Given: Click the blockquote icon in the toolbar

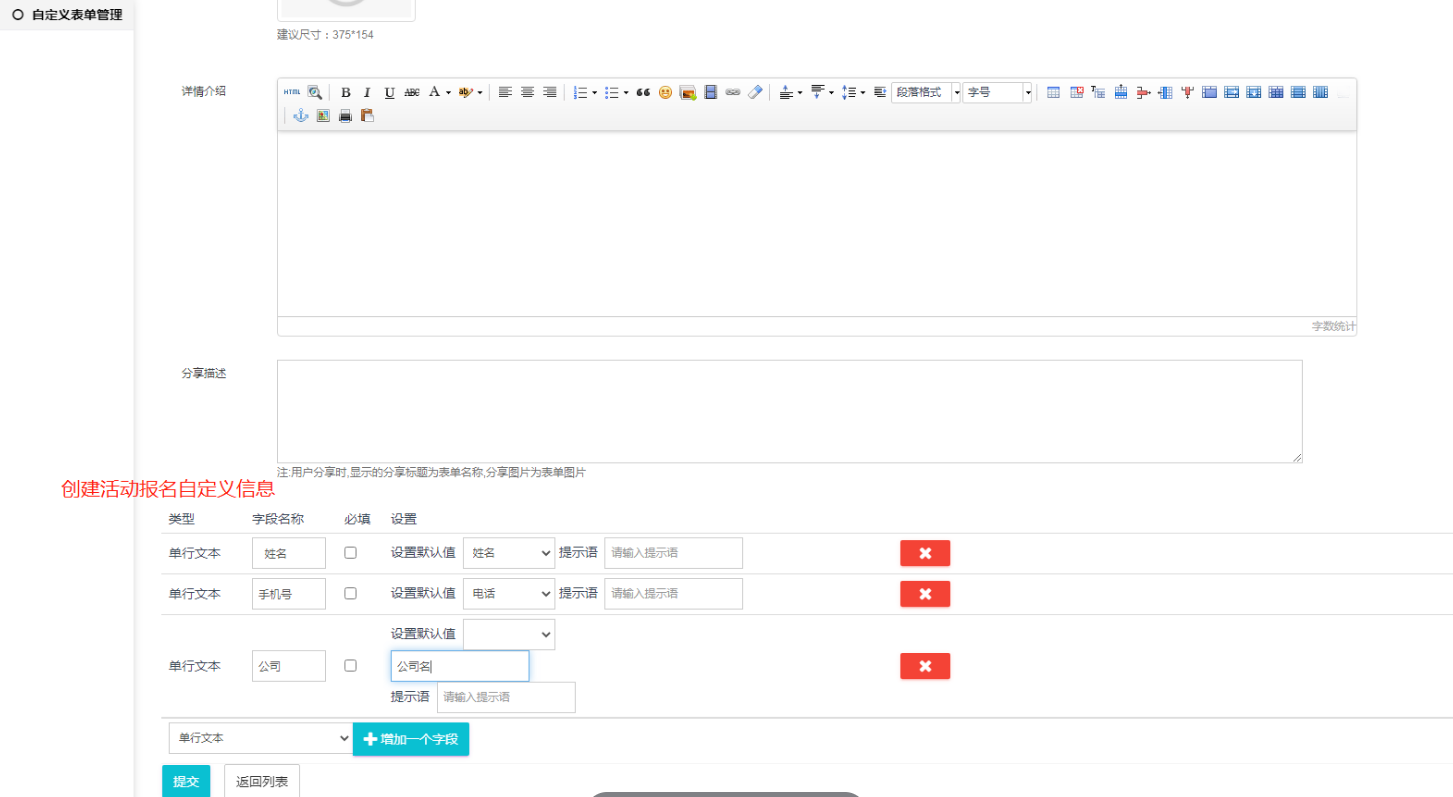Looking at the screenshot, I should [643, 92].
